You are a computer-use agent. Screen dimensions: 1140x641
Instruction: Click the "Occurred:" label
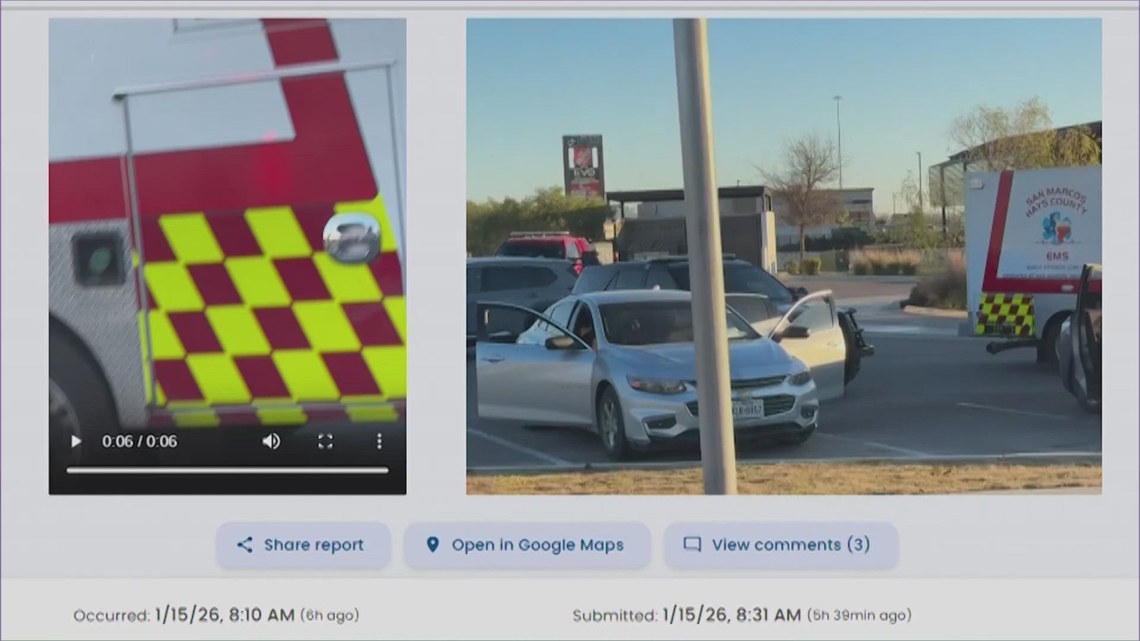[x=111, y=616]
